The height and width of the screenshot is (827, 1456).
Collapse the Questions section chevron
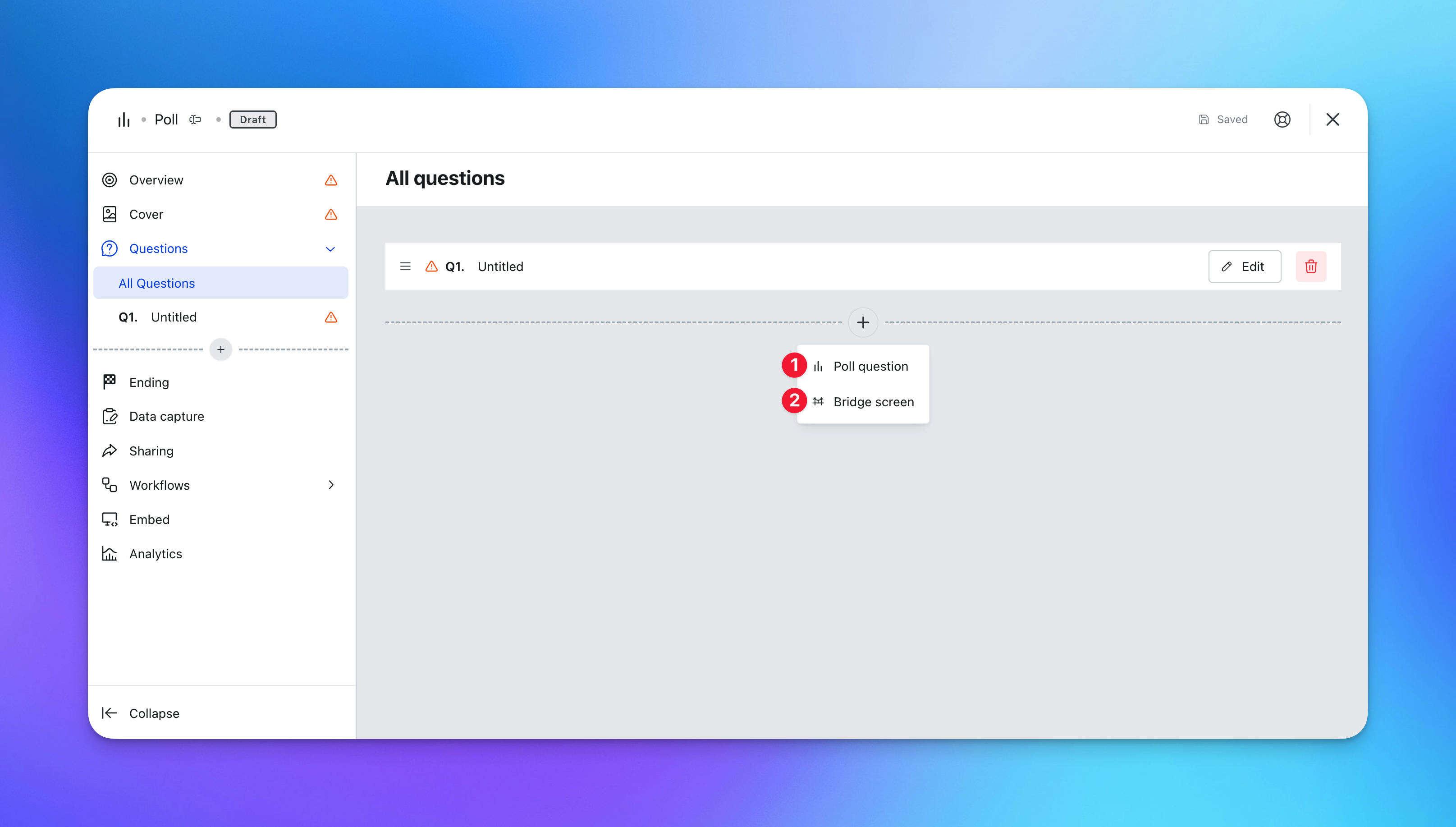pos(330,249)
